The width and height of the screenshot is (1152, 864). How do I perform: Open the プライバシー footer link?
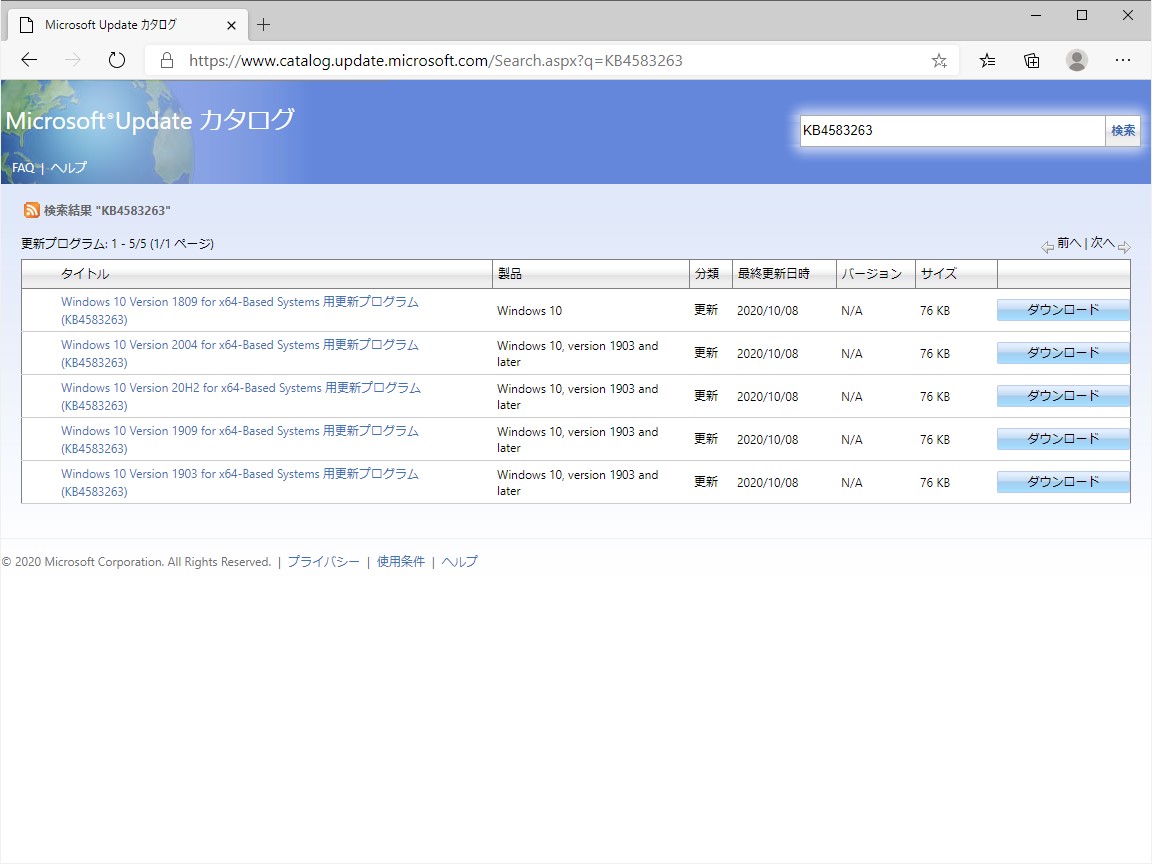click(323, 561)
